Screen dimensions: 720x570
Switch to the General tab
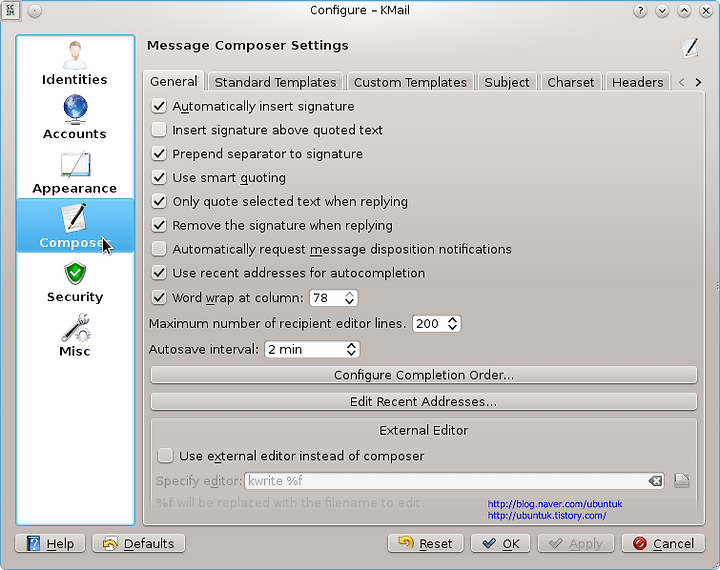coord(174,82)
